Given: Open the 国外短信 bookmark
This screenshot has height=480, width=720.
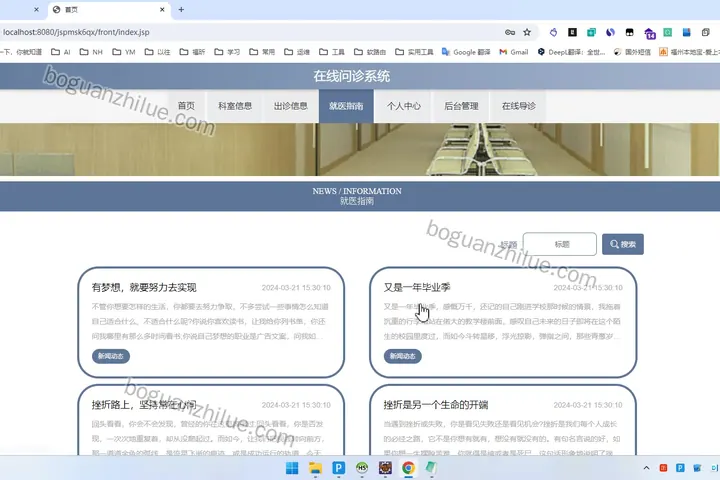Looking at the screenshot, I should (632, 52).
